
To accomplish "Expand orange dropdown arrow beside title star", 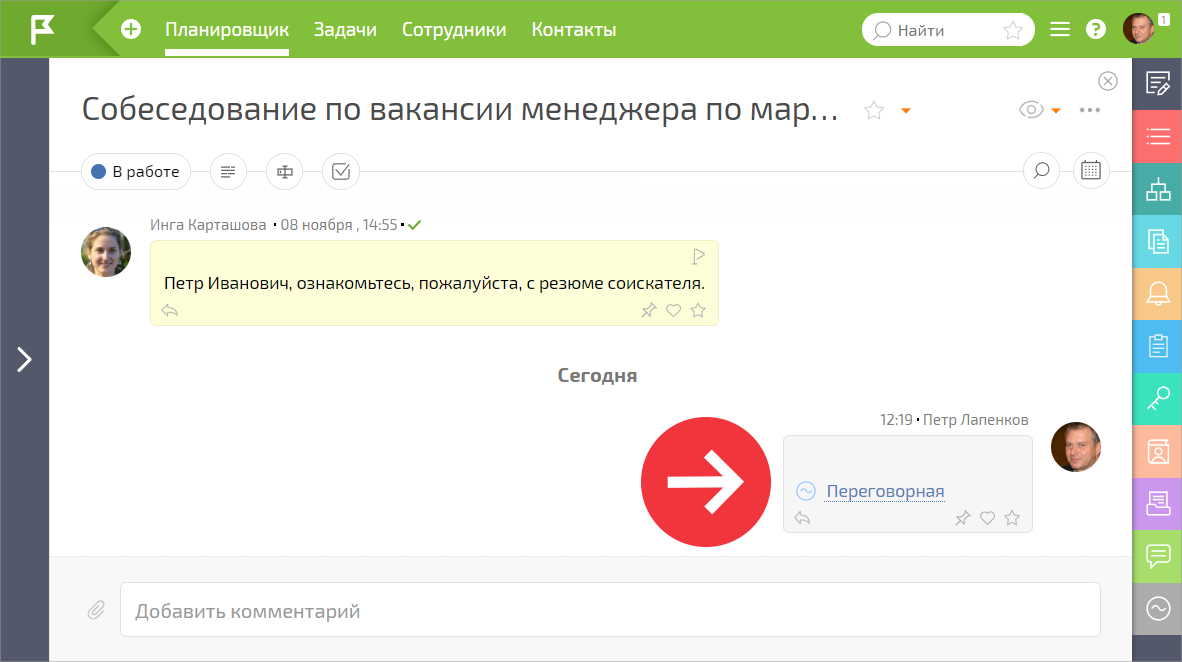I will (x=906, y=111).
